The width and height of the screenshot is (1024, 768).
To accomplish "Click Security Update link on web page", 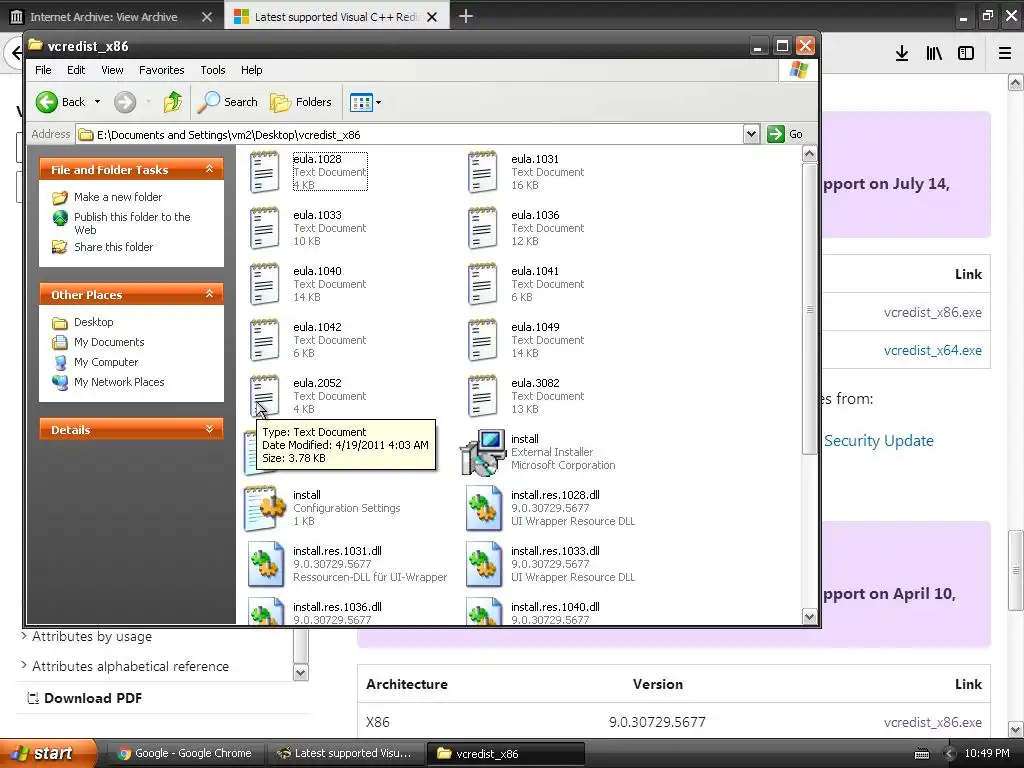I will point(878,441).
